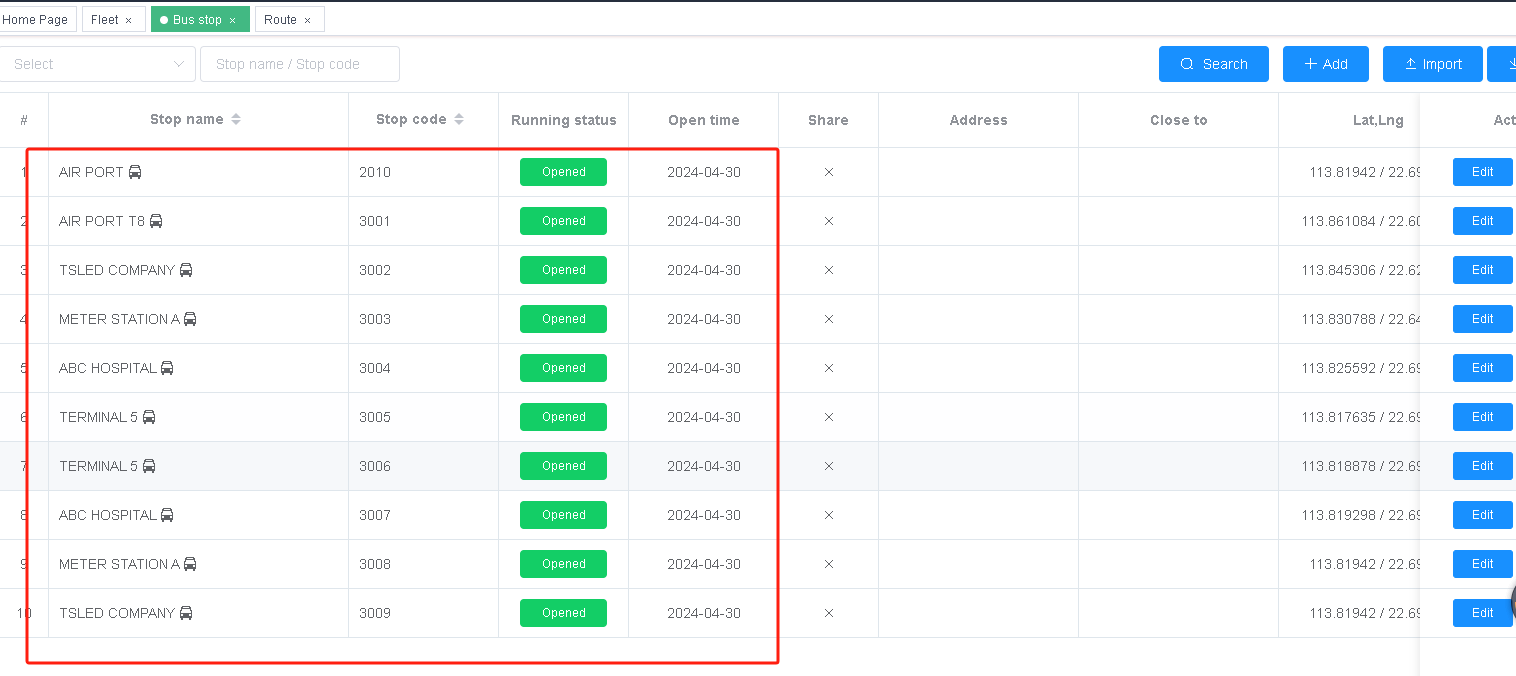Open the Select dropdown filter
Image resolution: width=1516 pixels, height=676 pixels.
coord(97,64)
